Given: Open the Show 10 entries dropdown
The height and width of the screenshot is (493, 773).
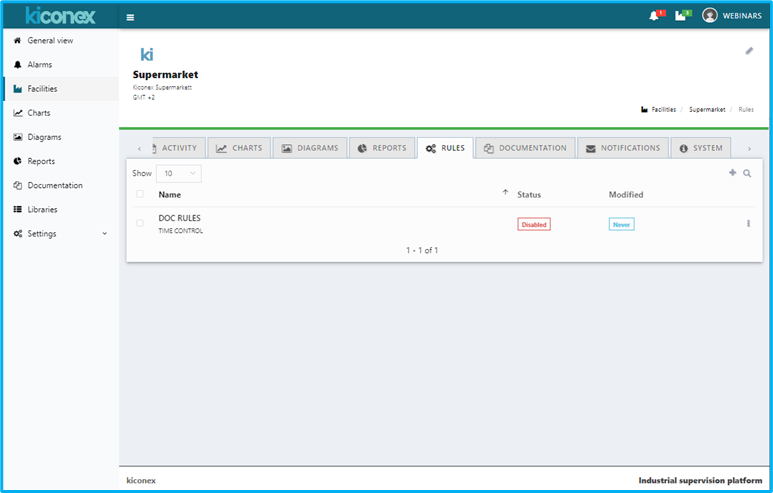Looking at the screenshot, I should click(178, 173).
